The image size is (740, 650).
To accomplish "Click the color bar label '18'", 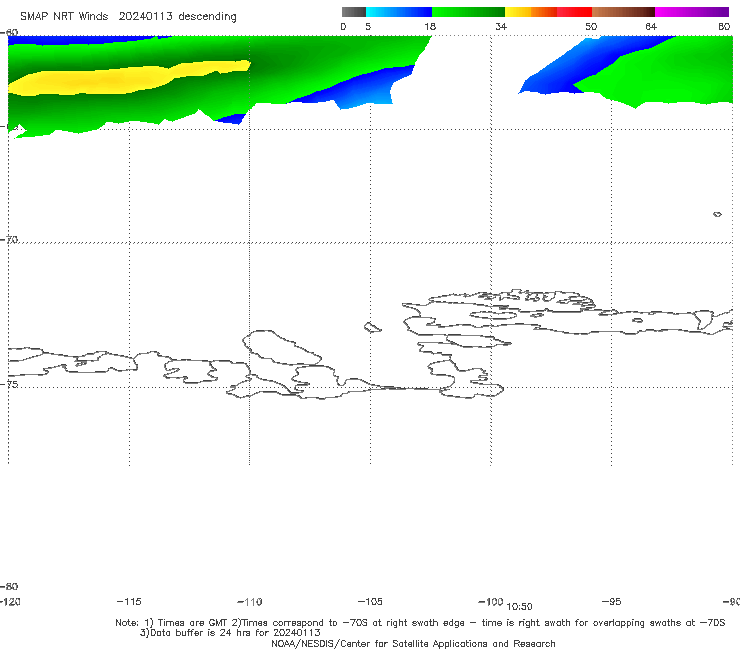I will tap(430, 26).
